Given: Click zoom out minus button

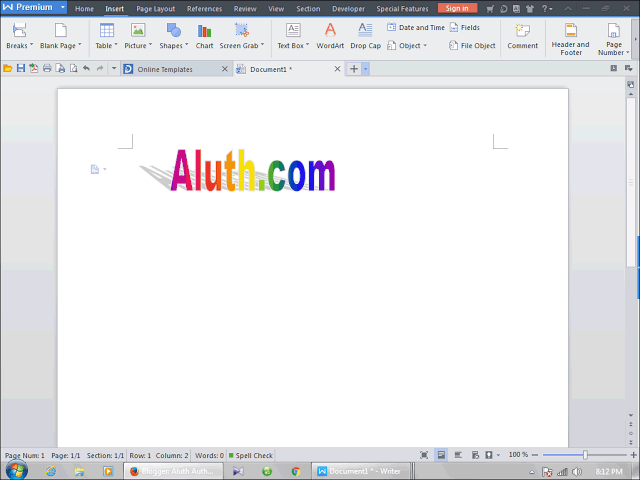Looking at the screenshot, I should pyautogui.click(x=535, y=455).
